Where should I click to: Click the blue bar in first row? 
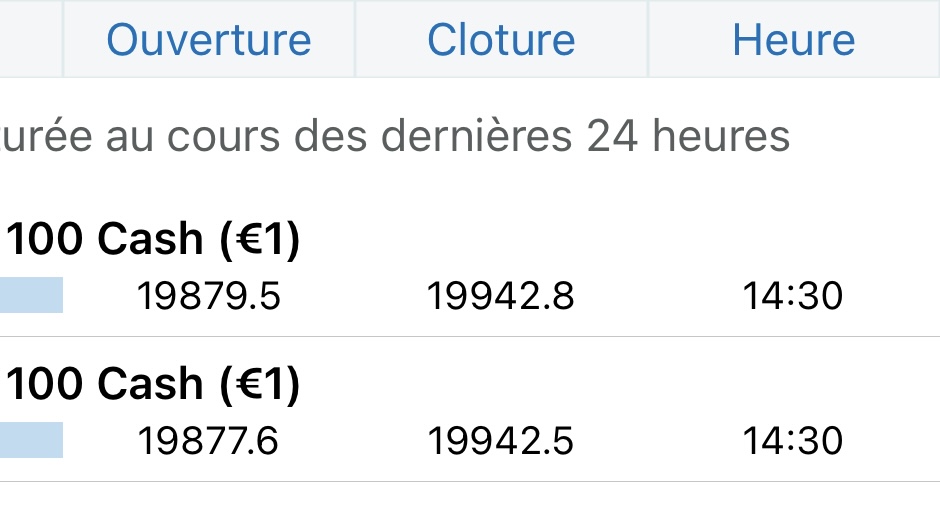click(x=31, y=296)
